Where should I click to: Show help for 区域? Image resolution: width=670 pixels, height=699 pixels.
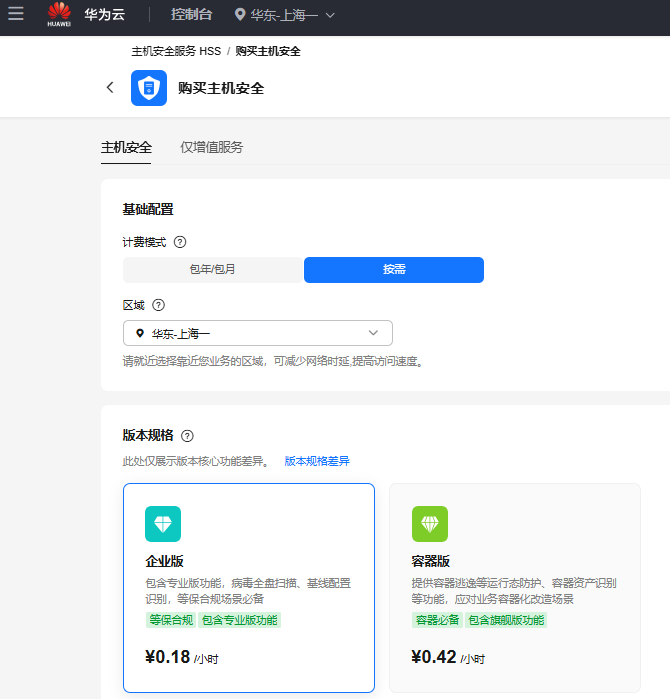click(x=159, y=305)
